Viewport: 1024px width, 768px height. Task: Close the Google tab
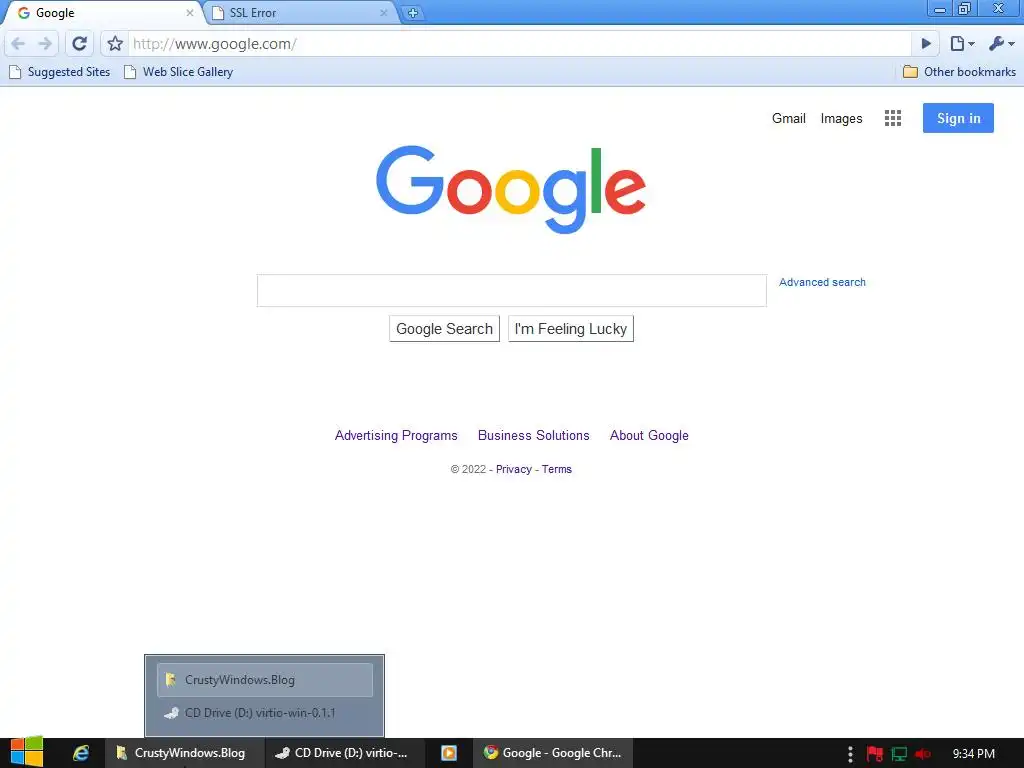tap(189, 12)
